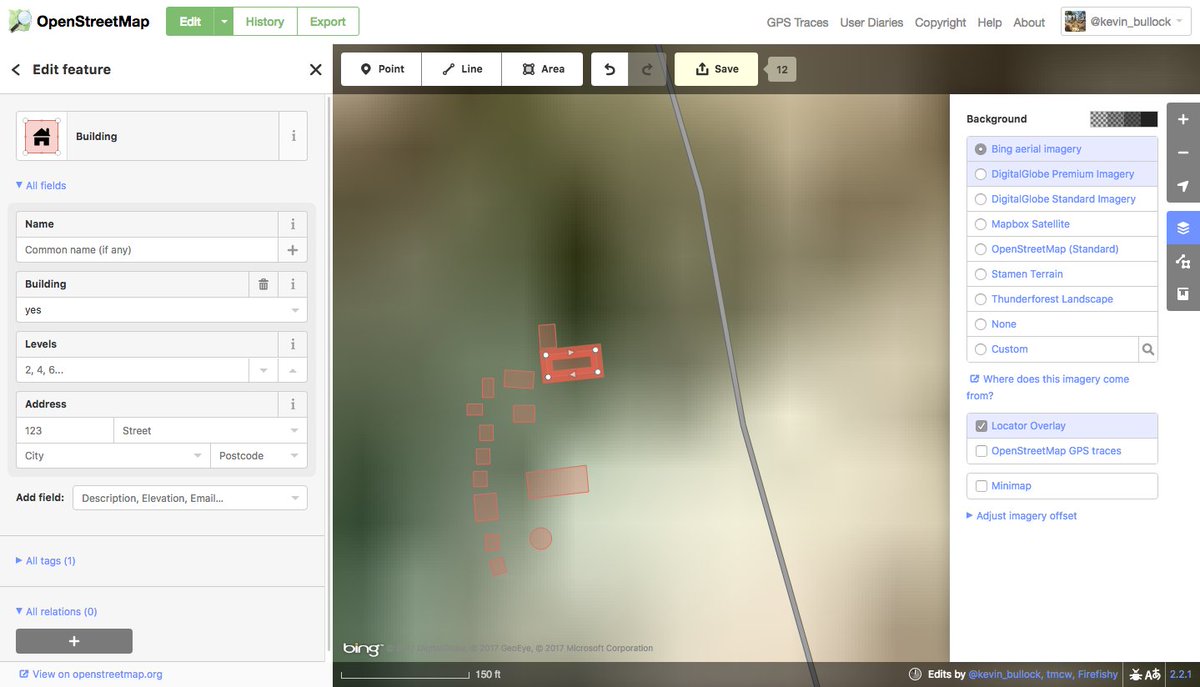Screen dimensions: 1200x687
Task: Toggle the background layers panel icon
Action: [x=1183, y=228]
